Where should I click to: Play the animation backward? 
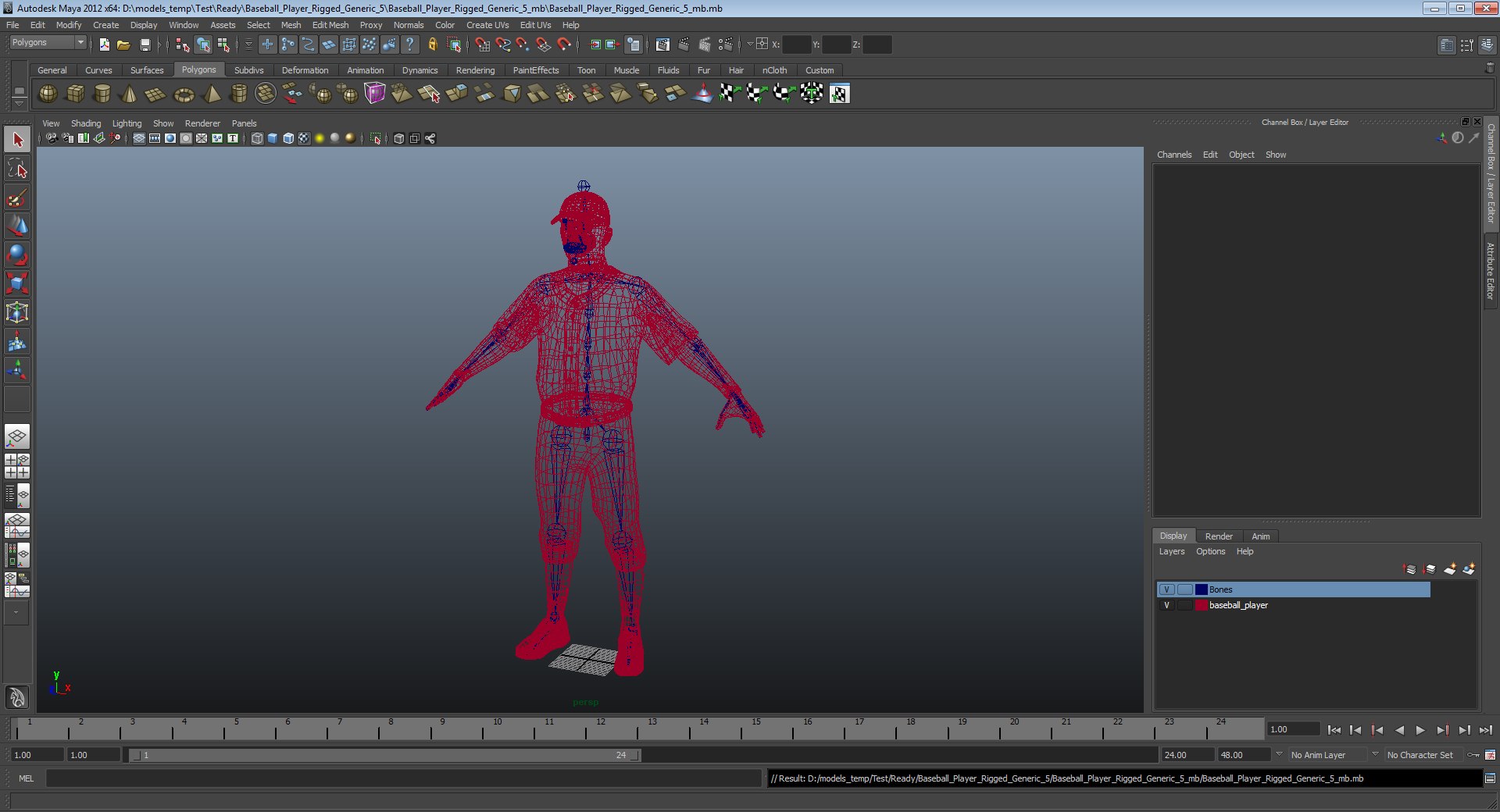tap(1399, 730)
